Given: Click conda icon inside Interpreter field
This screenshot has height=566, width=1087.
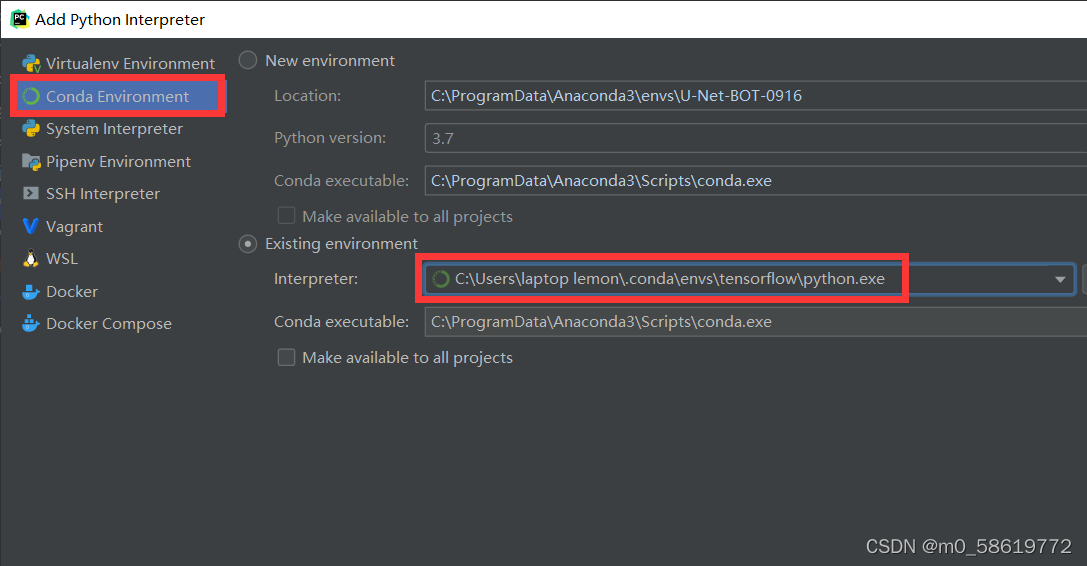Looking at the screenshot, I should point(441,280).
